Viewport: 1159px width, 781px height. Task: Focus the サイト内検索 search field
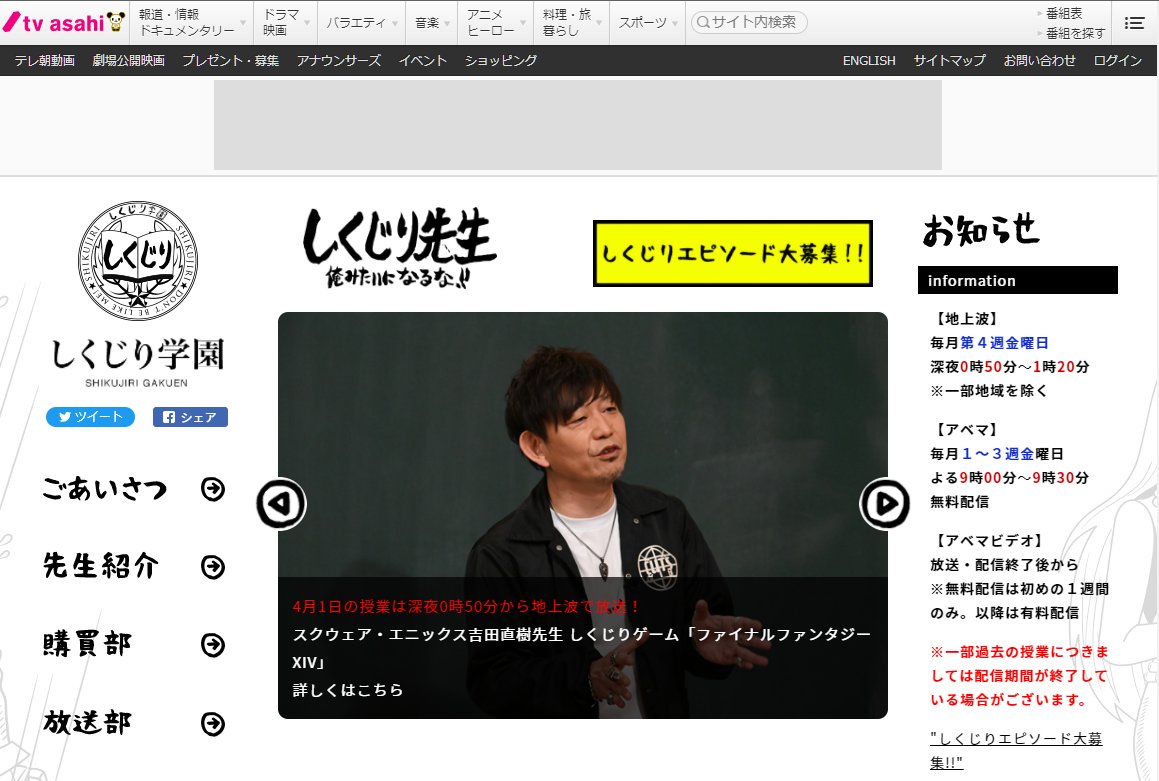click(749, 22)
